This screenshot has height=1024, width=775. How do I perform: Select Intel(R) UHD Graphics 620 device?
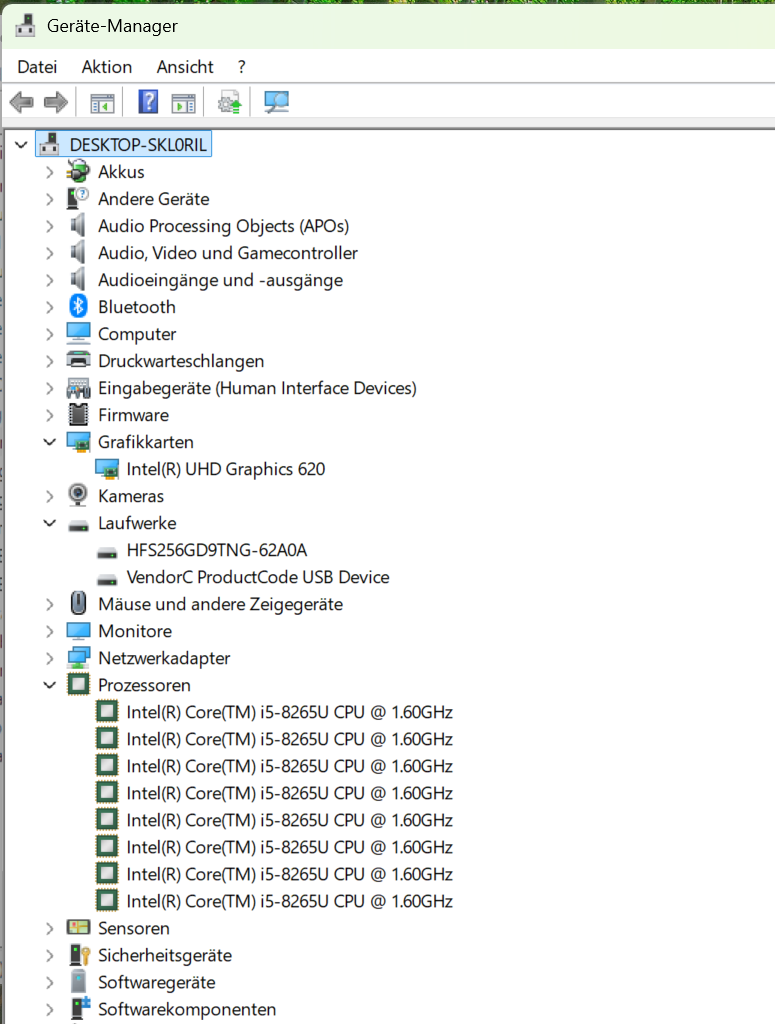225,469
